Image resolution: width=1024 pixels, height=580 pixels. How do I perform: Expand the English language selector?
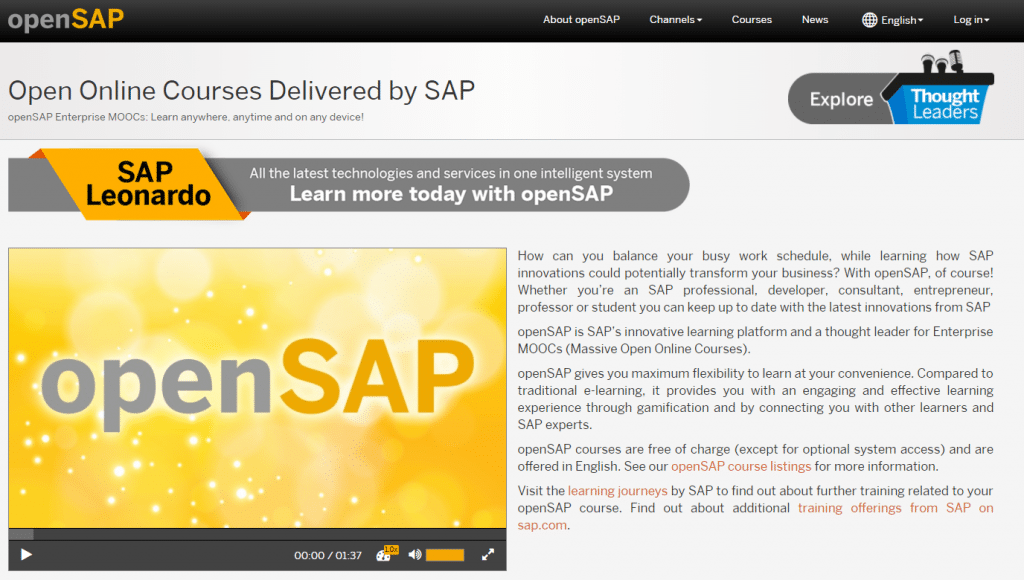click(x=902, y=20)
